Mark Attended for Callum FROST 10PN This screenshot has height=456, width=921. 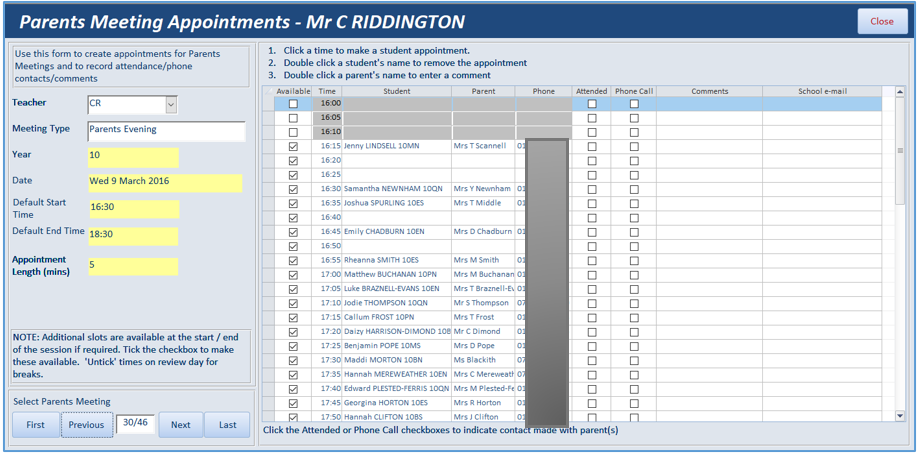(592, 317)
